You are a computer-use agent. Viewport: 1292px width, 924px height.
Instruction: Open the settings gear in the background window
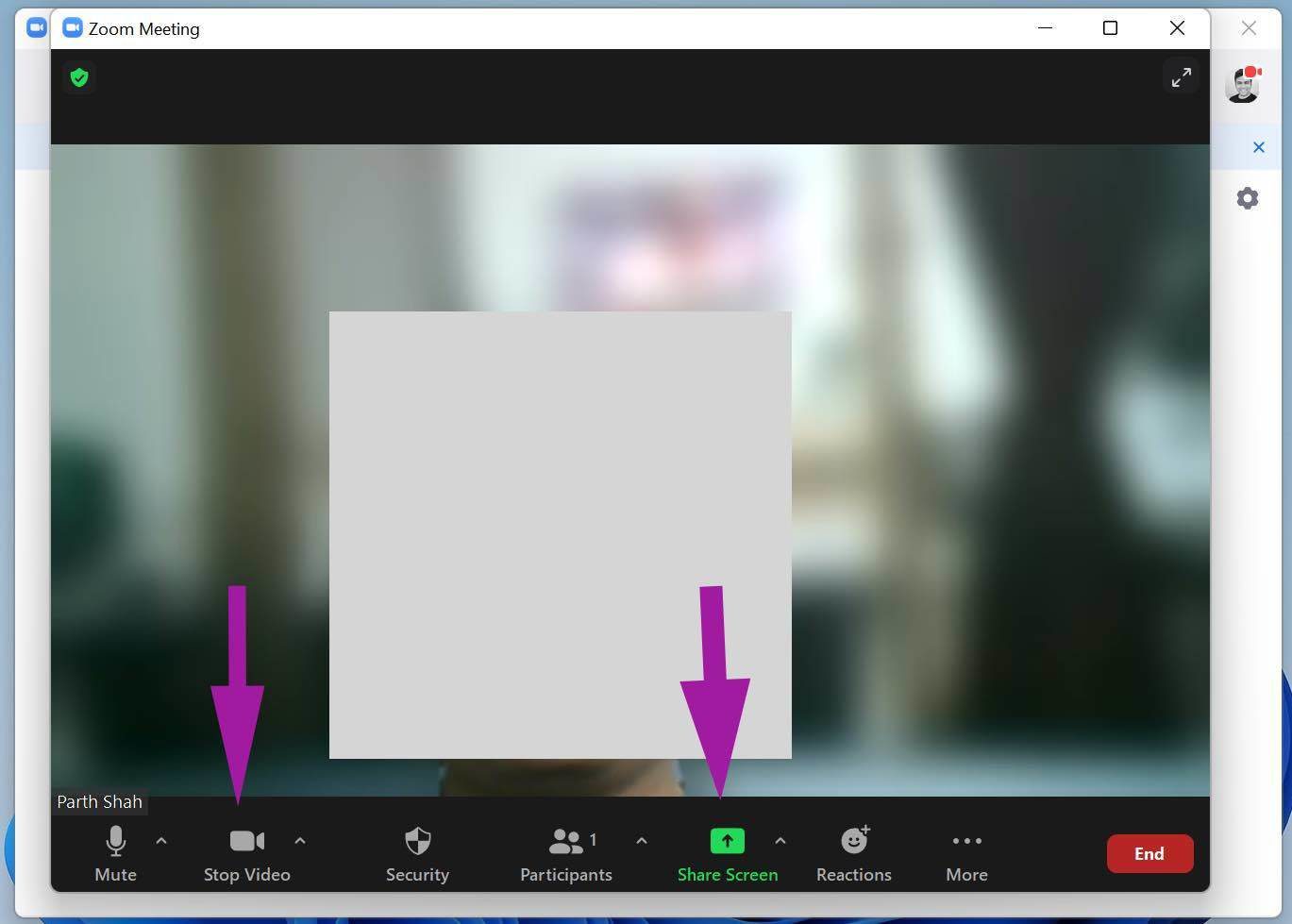click(1248, 198)
